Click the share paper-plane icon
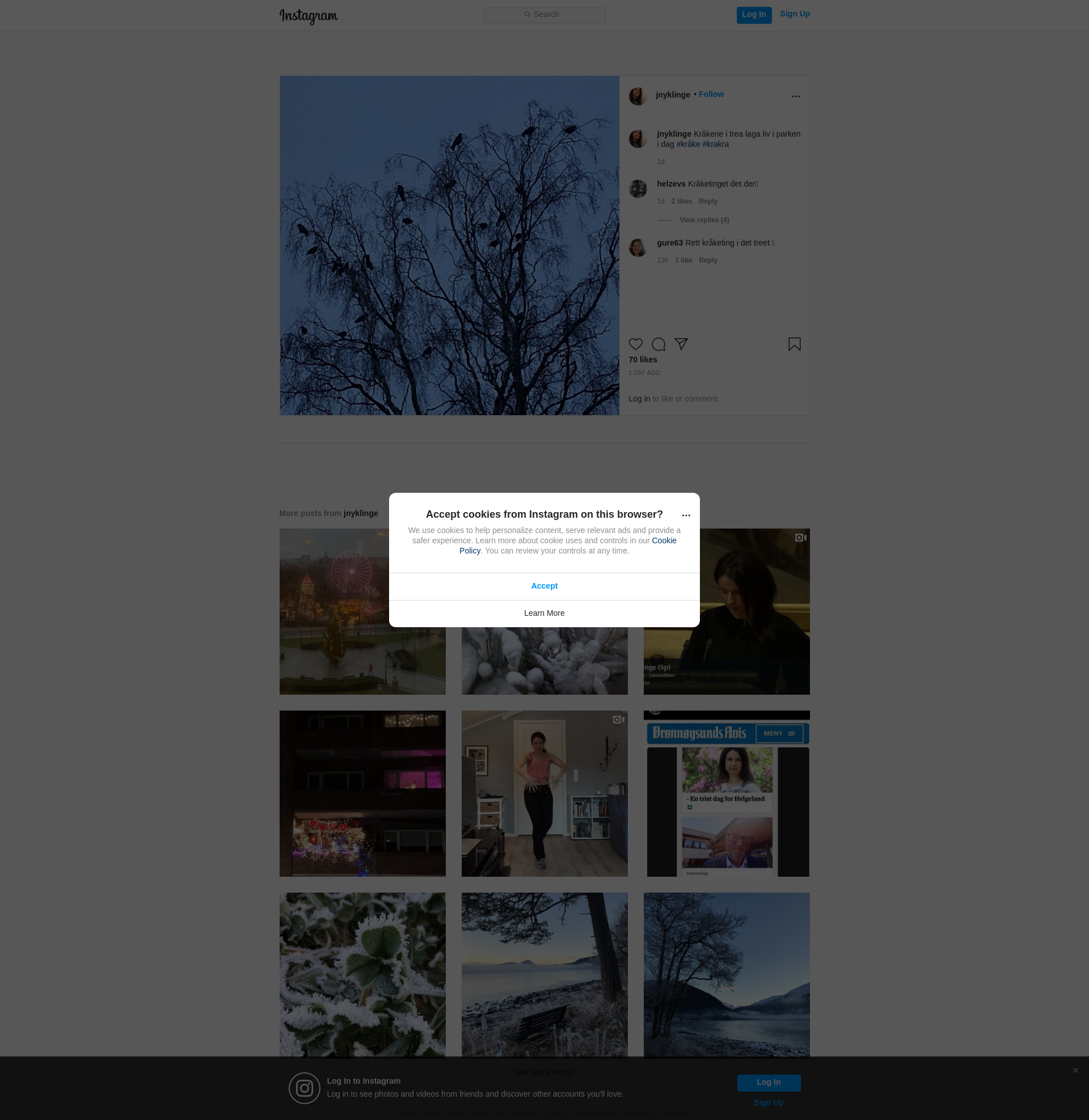This screenshot has height=1120, width=1089. pyautogui.click(x=681, y=344)
